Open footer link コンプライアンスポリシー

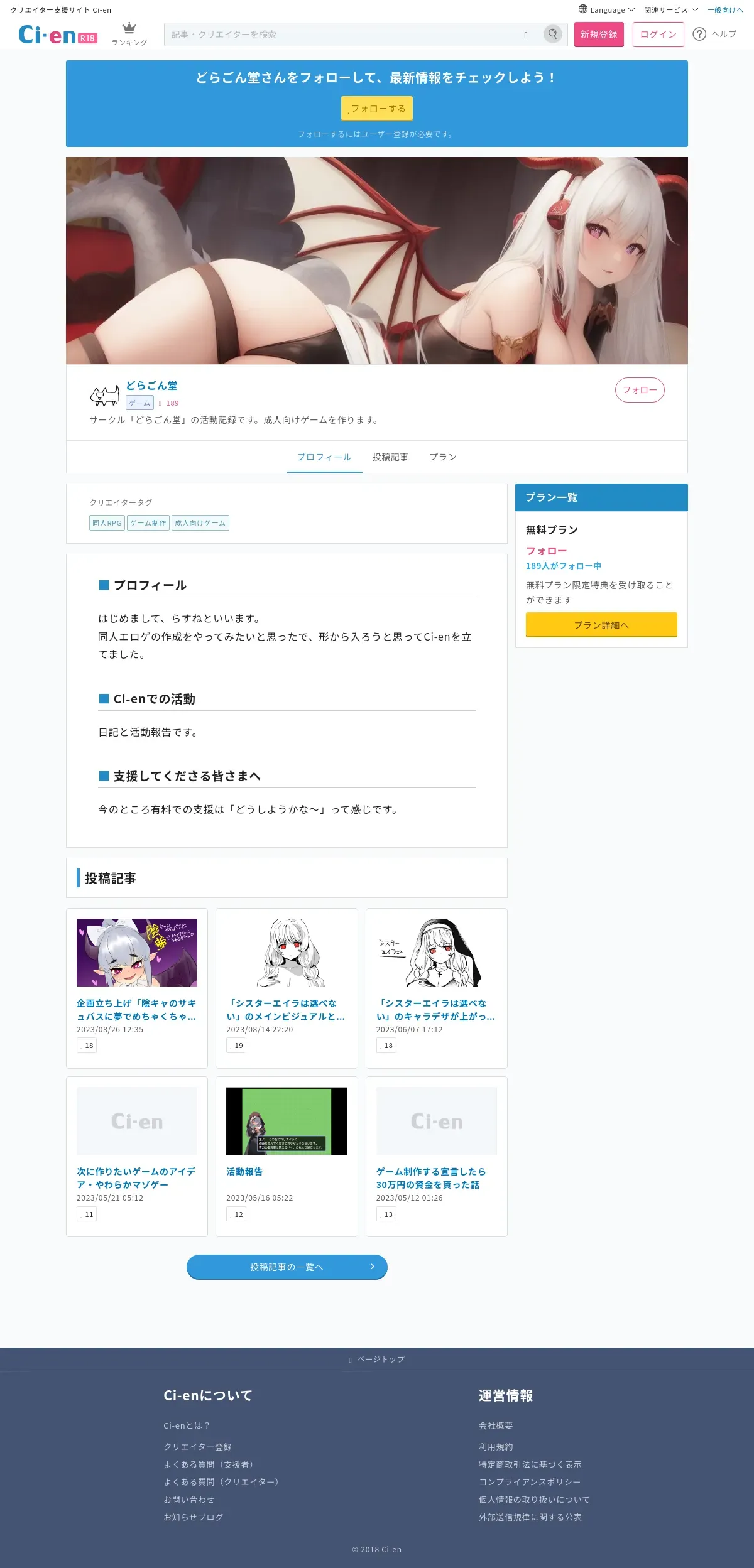530,1482
